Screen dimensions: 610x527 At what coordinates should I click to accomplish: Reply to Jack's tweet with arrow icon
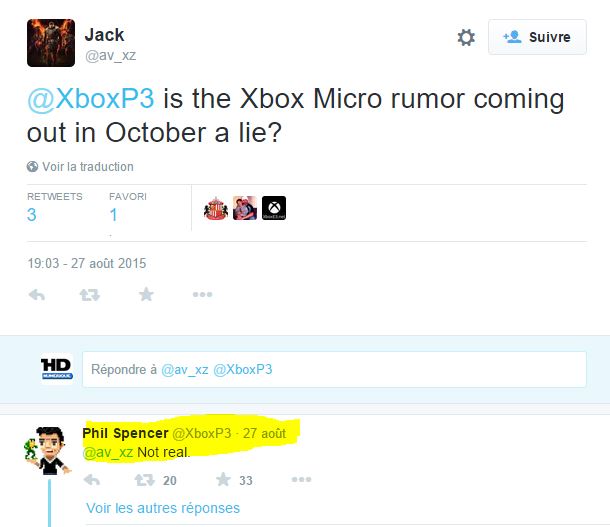click(x=37, y=295)
